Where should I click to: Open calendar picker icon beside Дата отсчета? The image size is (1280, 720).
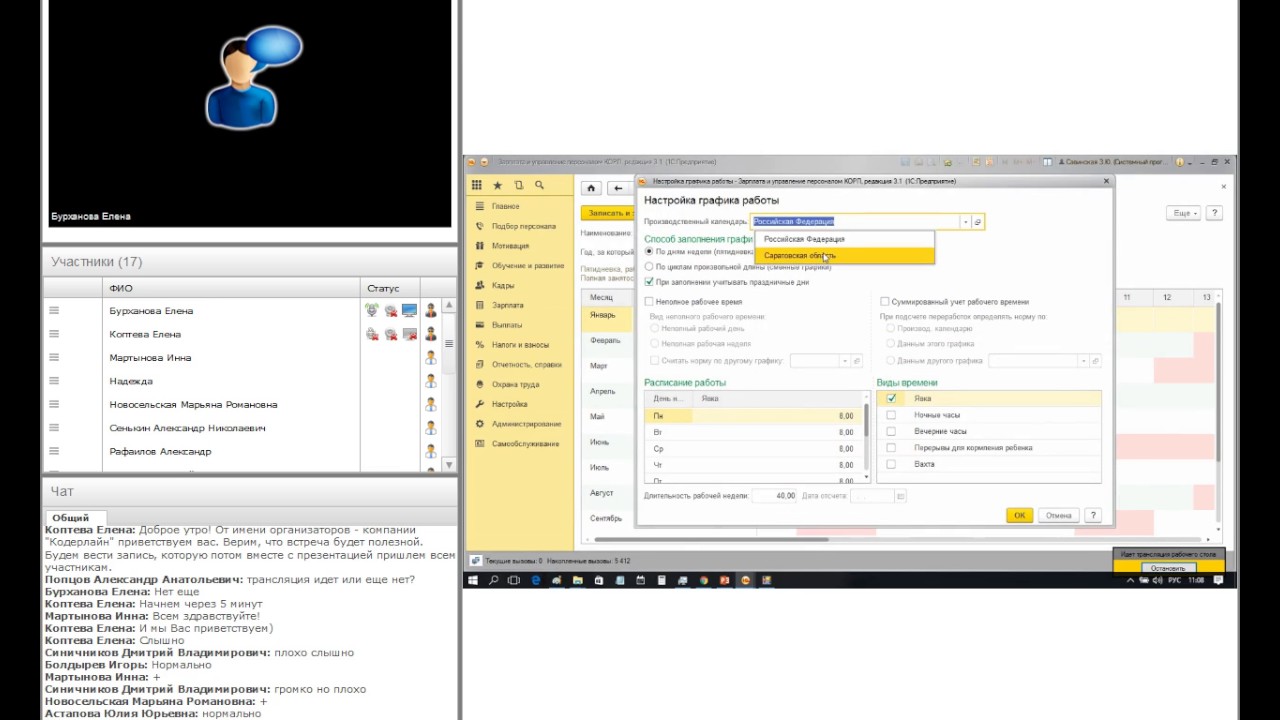click(x=900, y=496)
